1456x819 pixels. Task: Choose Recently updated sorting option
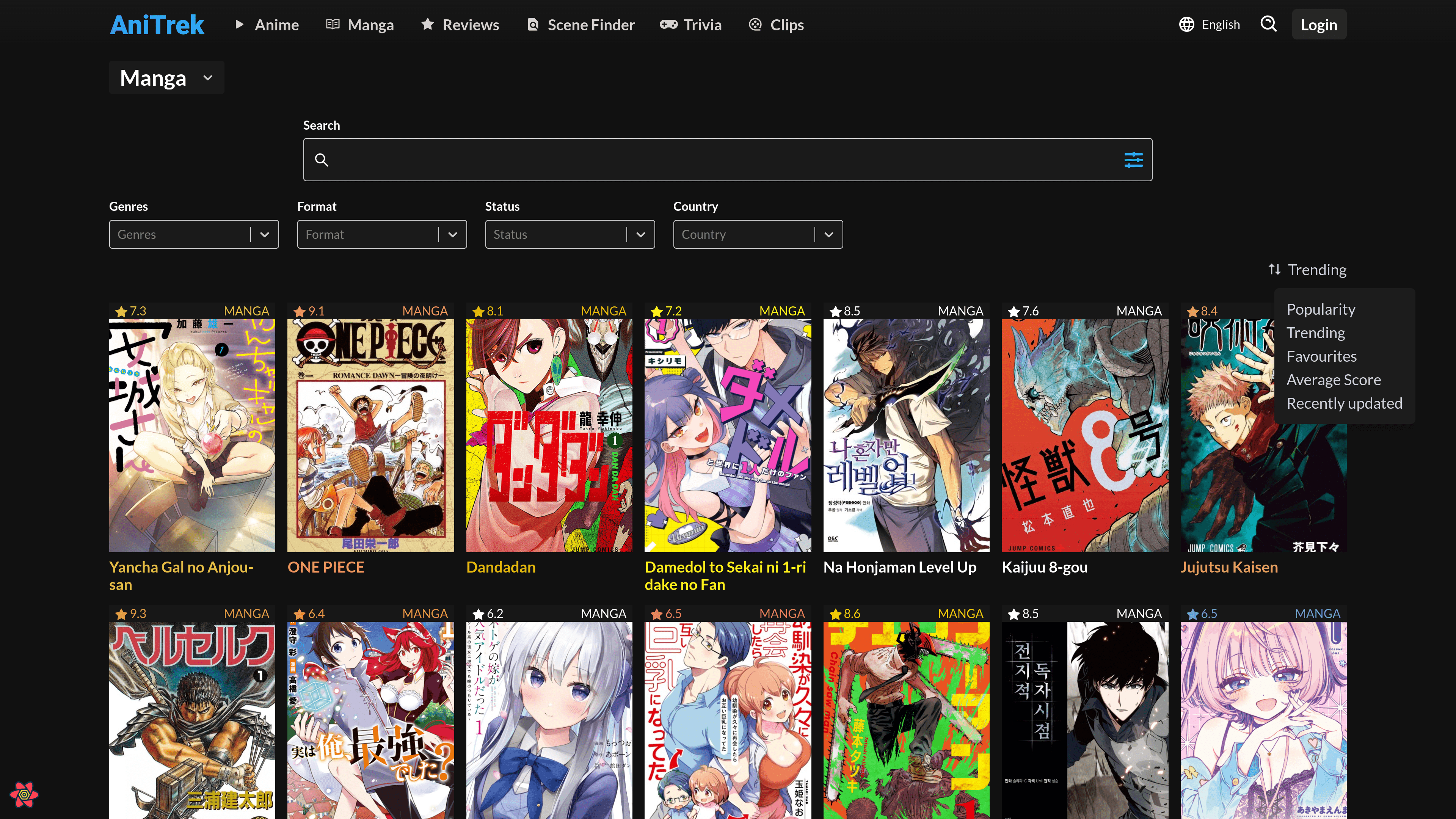(x=1345, y=403)
